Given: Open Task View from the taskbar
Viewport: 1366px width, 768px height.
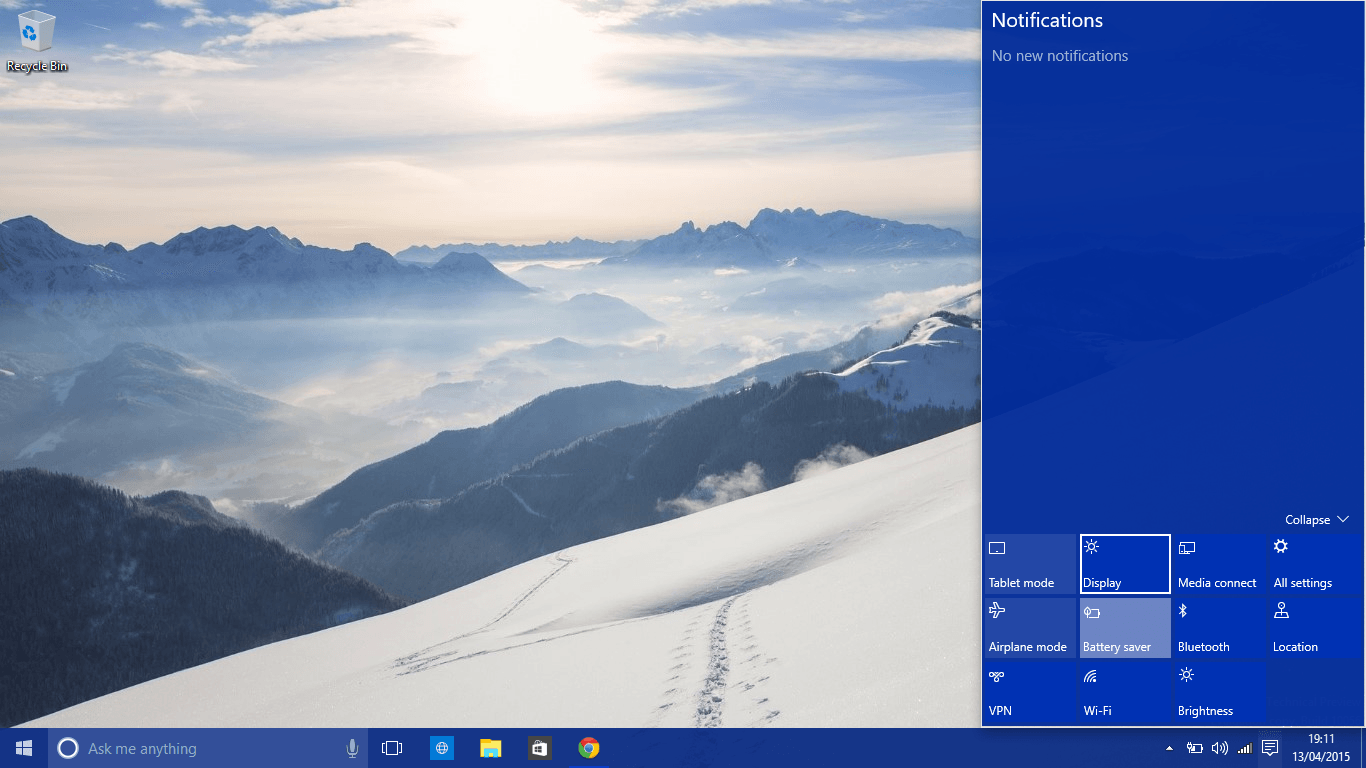Looking at the screenshot, I should click(392, 748).
